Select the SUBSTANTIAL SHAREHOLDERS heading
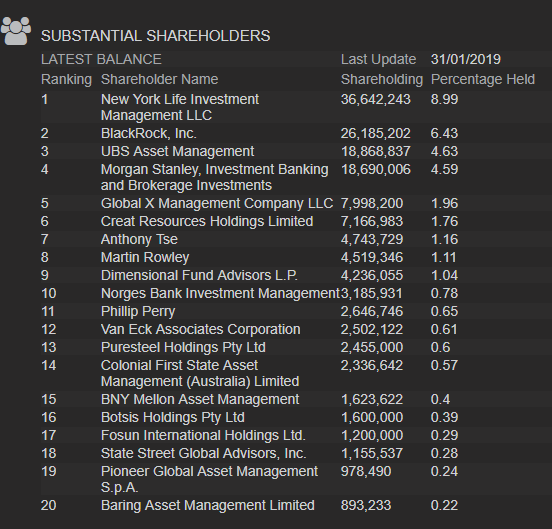Viewport: 552px width, 529px height. pyautogui.click(x=156, y=36)
